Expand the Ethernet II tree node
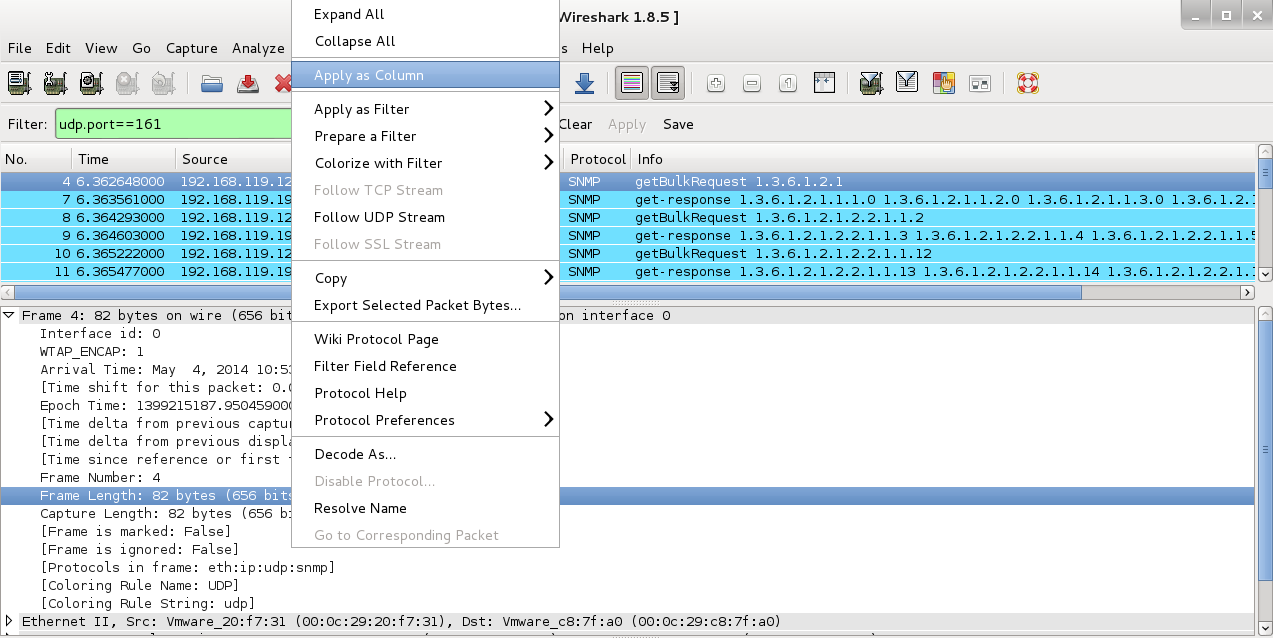1273x638 pixels. [10, 621]
